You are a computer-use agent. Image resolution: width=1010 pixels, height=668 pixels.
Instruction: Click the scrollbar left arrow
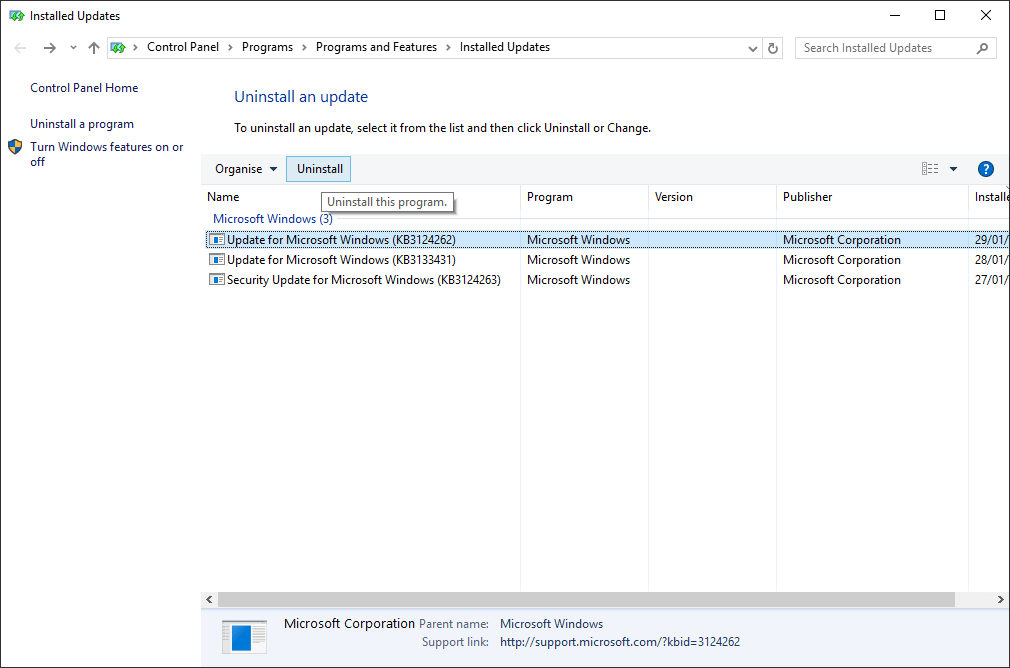(x=209, y=600)
